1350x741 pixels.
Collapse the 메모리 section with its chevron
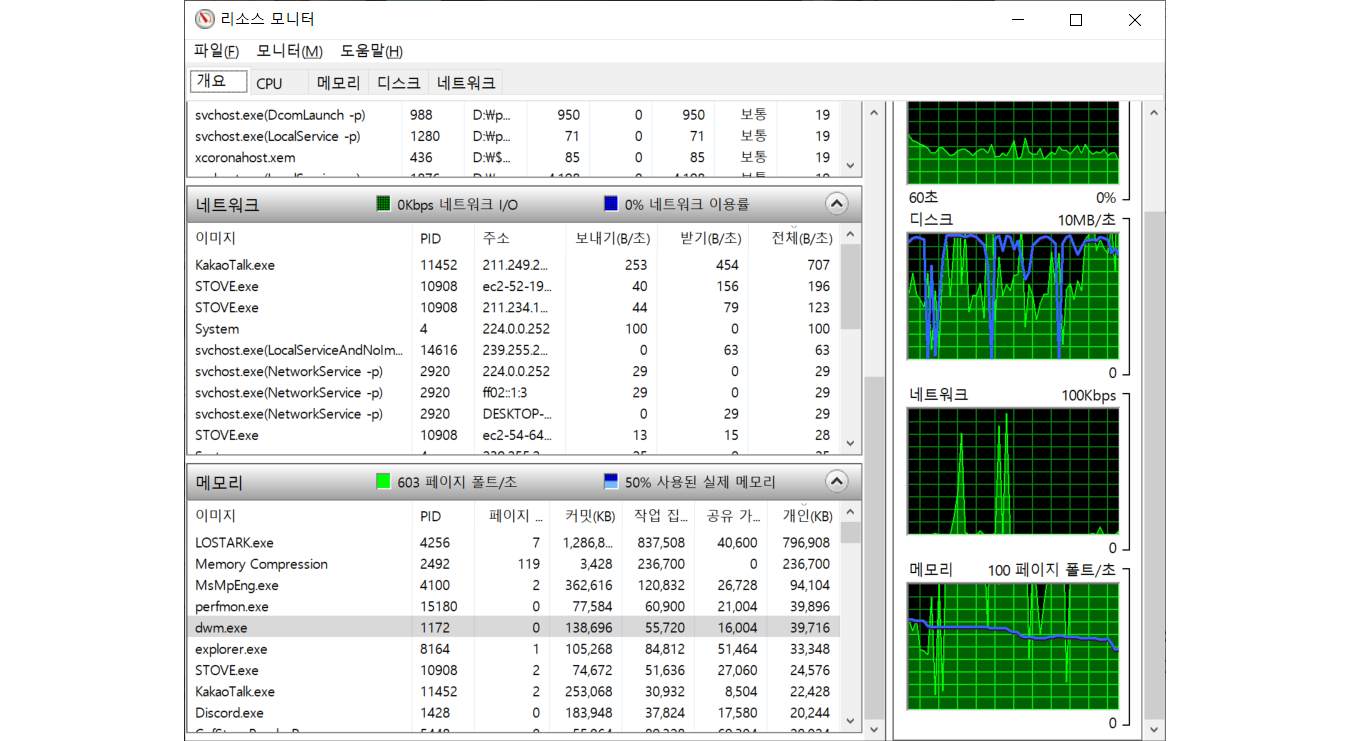point(837,482)
